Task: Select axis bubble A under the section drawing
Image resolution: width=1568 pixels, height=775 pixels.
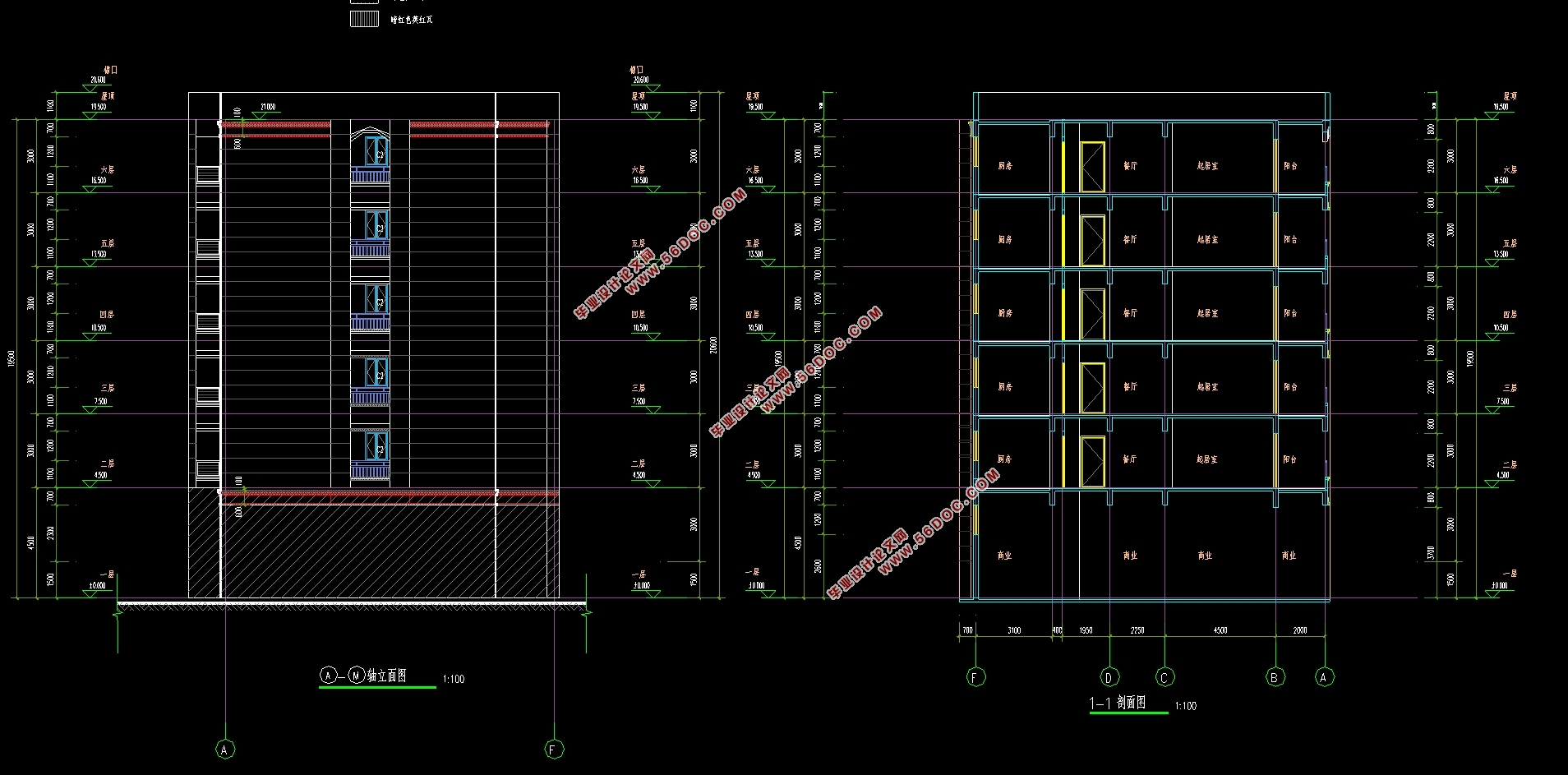Action: [x=1323, y=677]
